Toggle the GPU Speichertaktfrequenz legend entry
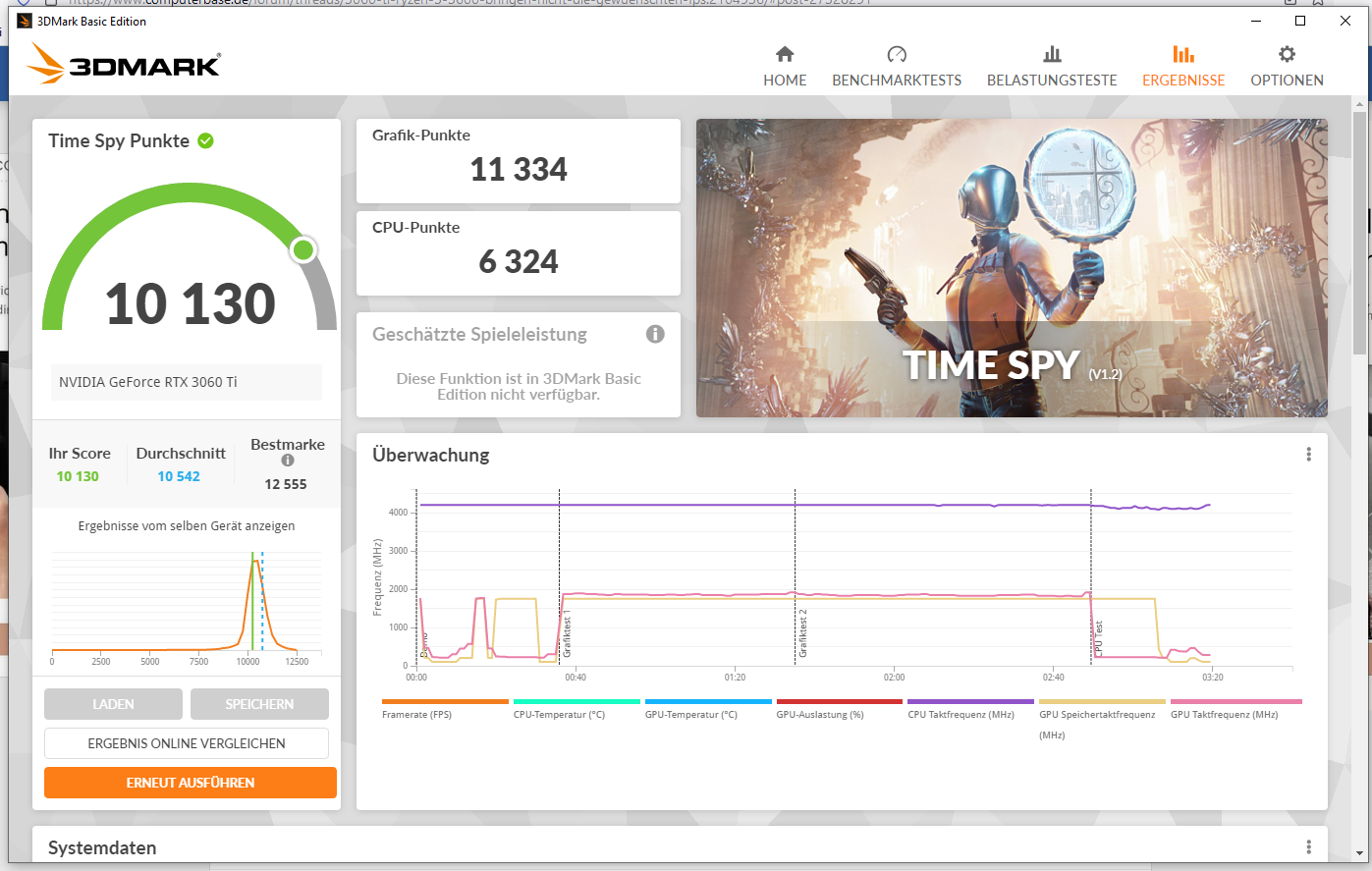 pos(1102,719)
